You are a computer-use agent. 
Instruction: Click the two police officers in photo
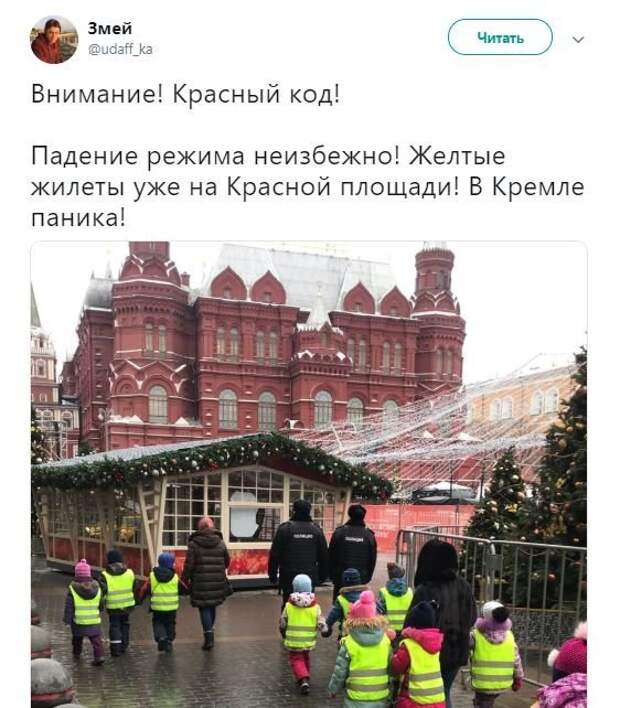click(x=322, y=549)
